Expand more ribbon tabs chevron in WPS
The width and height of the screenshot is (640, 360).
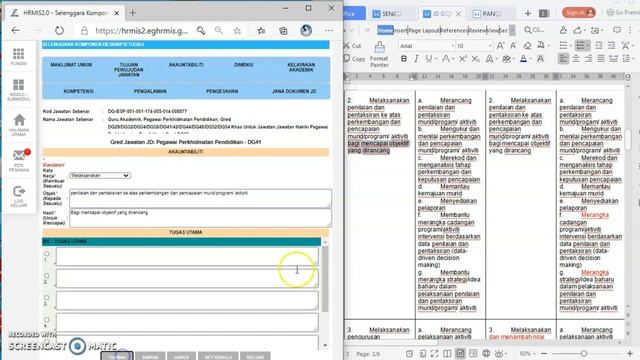click(x=512, y=30)
